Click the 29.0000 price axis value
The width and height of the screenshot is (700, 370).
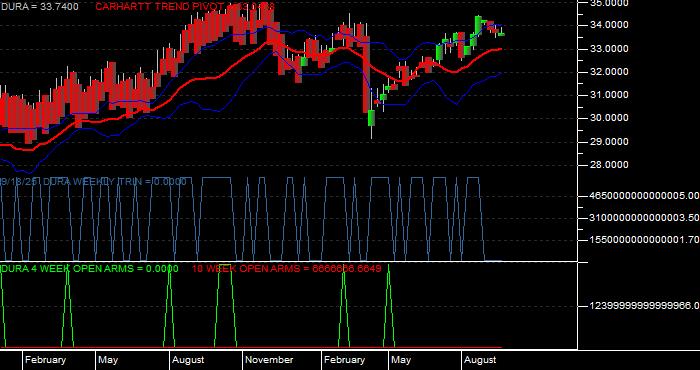[x=609, y=142]
